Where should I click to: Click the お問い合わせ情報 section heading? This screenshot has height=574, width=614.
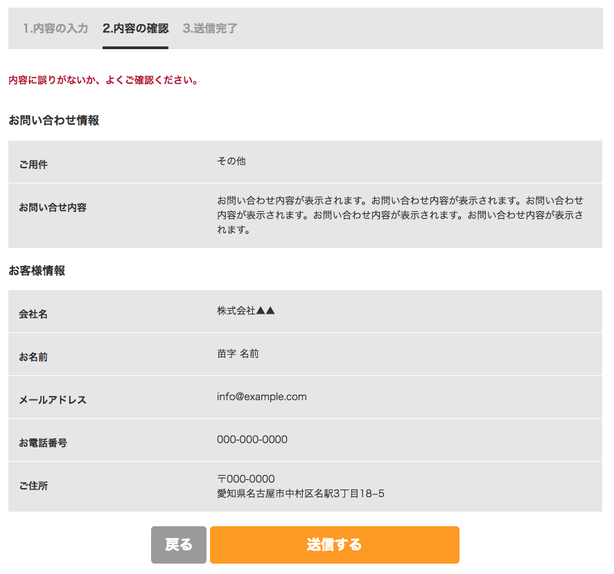(x=53, y=120)
